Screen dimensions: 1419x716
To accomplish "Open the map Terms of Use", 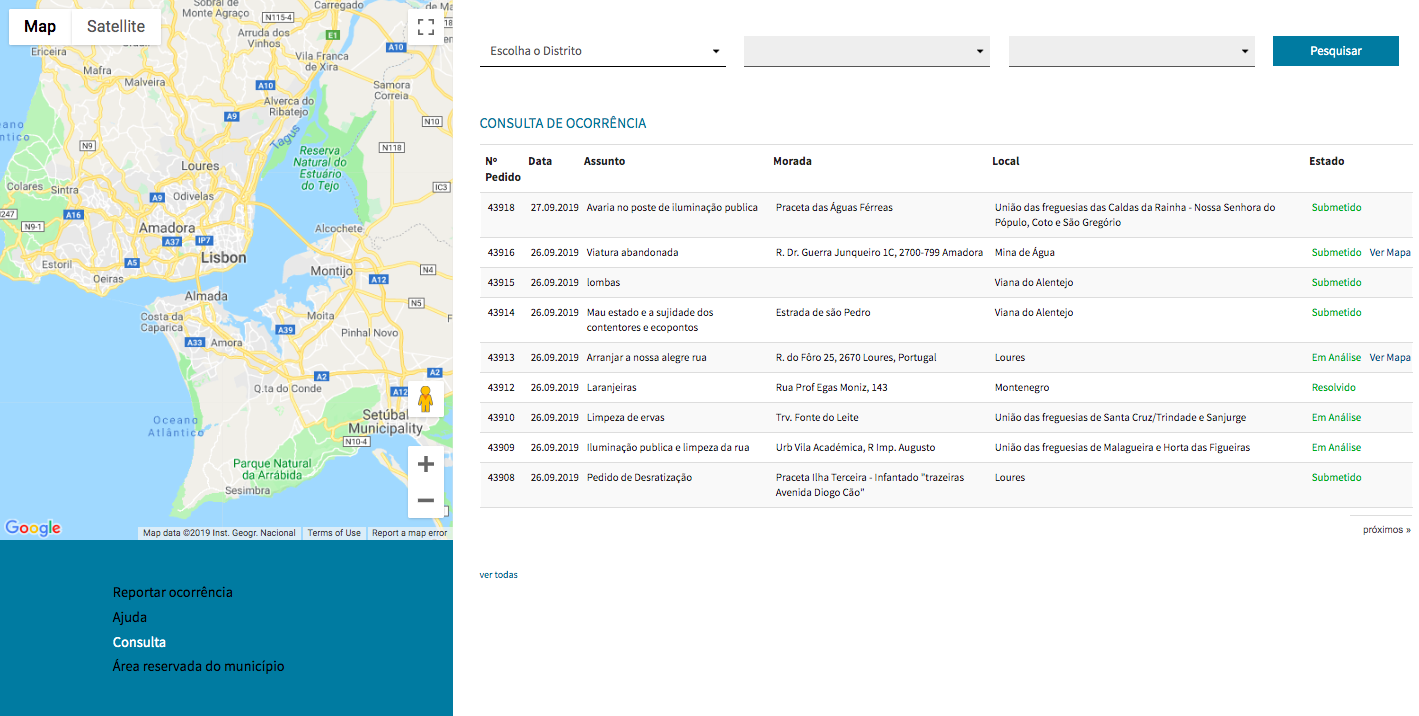I will (x=334, y=533).
